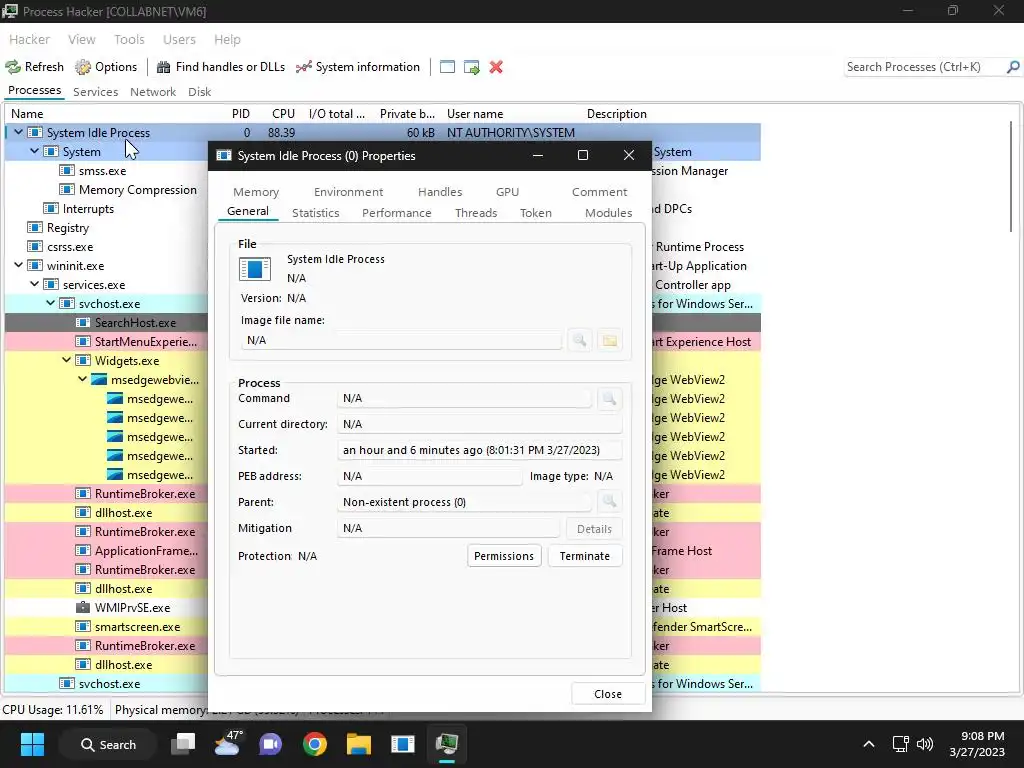The image size is (1024, 768).
Task: Open the Comment tab in Properties
Action: 600,192
